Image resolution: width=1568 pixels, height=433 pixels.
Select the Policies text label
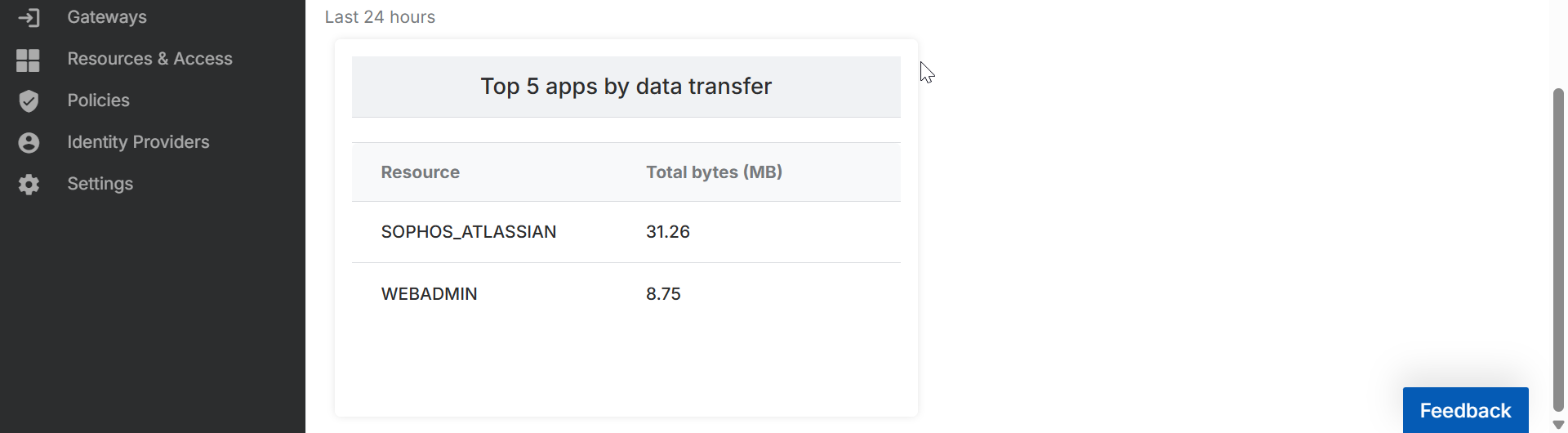click(x=98, y=100)
